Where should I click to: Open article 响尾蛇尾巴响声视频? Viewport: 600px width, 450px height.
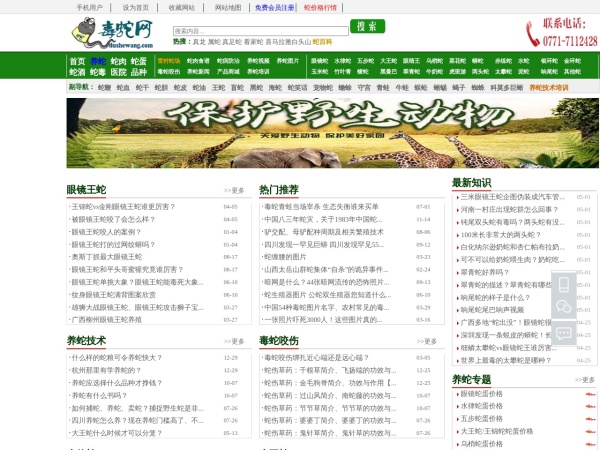pyautogui.click(x=492, y=310)
